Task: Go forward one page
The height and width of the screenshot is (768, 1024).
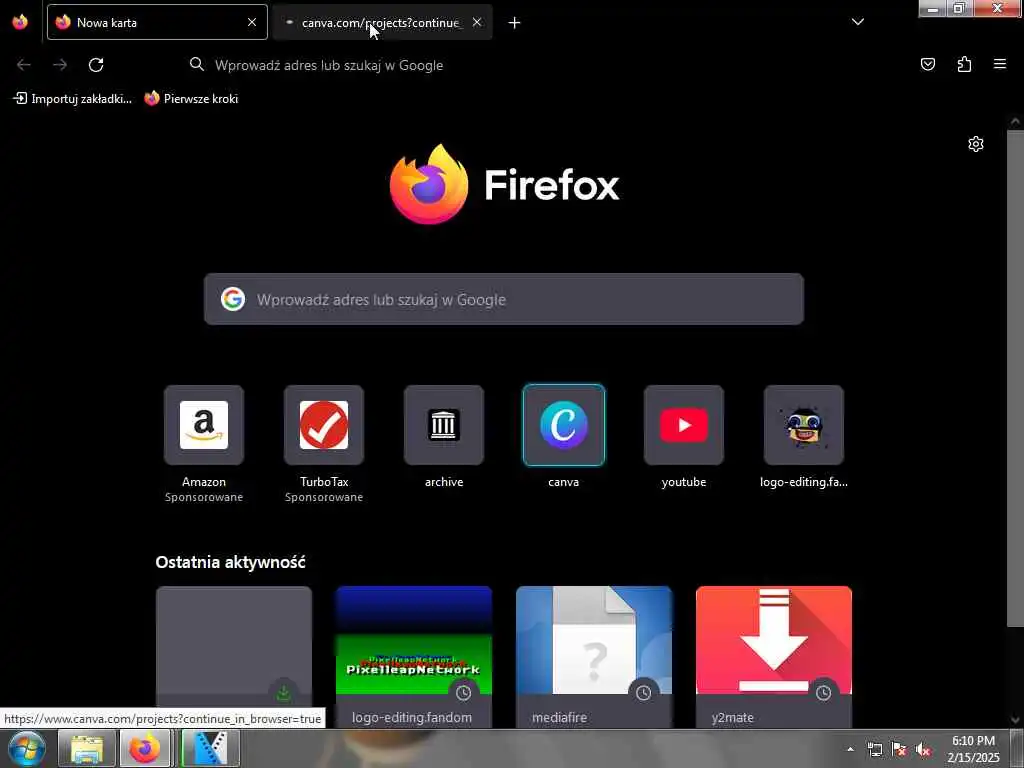Action: [60, 65]
